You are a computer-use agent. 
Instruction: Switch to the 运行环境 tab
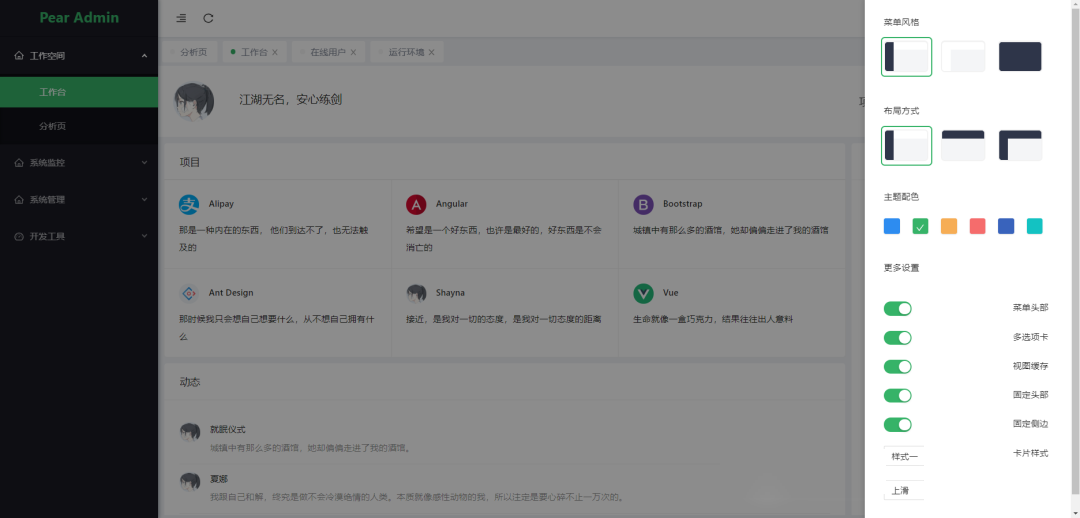[405, 52]
